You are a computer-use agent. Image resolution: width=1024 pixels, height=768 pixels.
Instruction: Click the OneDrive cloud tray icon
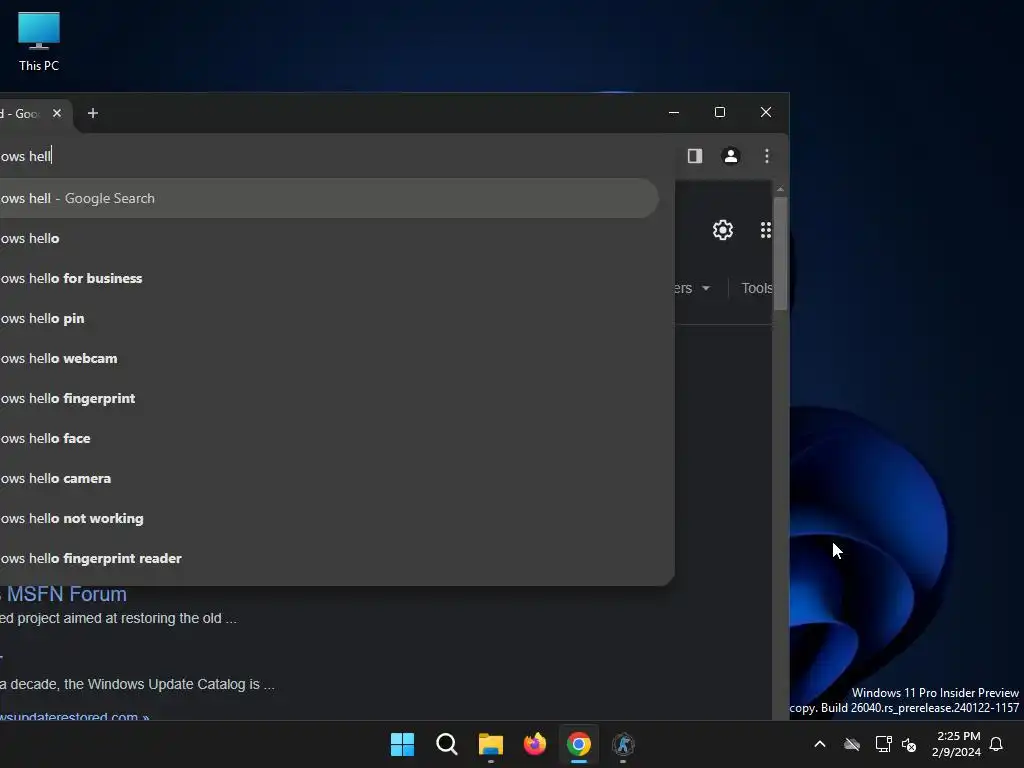pyautogui.click(x=852, y=744)
